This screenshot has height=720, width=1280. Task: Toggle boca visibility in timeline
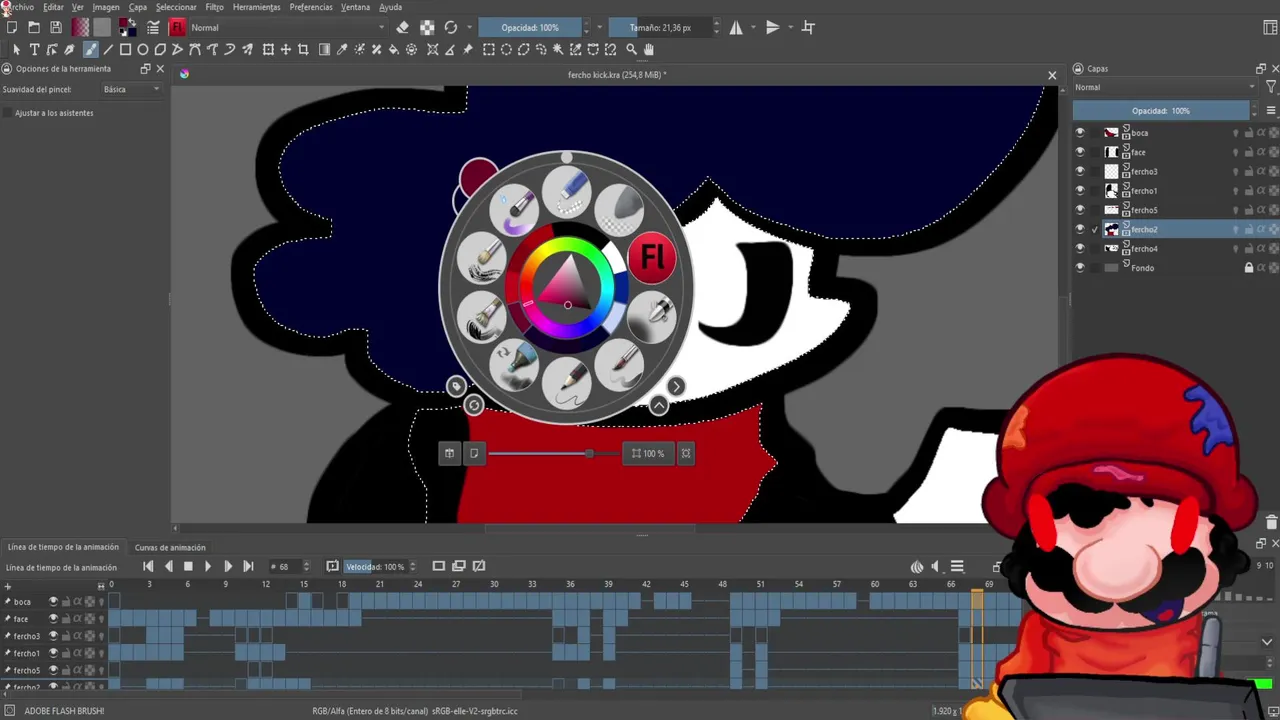point(53,601)
